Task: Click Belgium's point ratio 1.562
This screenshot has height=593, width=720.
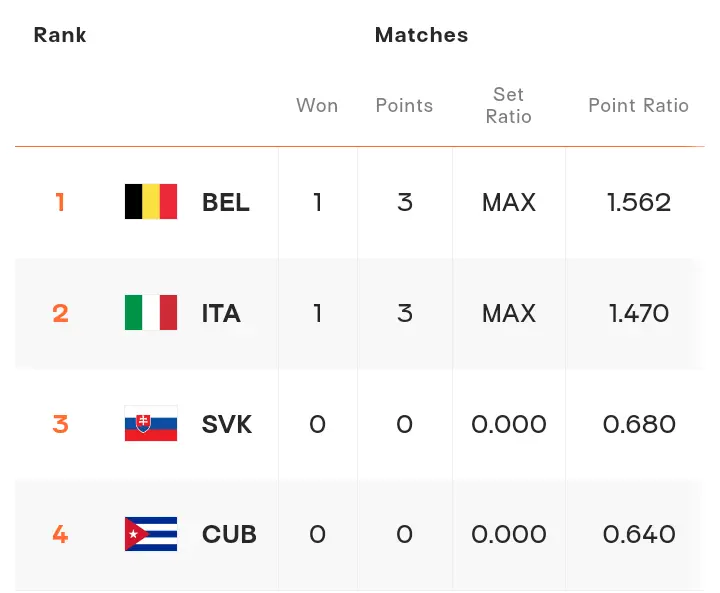Action: pos(639,202)
